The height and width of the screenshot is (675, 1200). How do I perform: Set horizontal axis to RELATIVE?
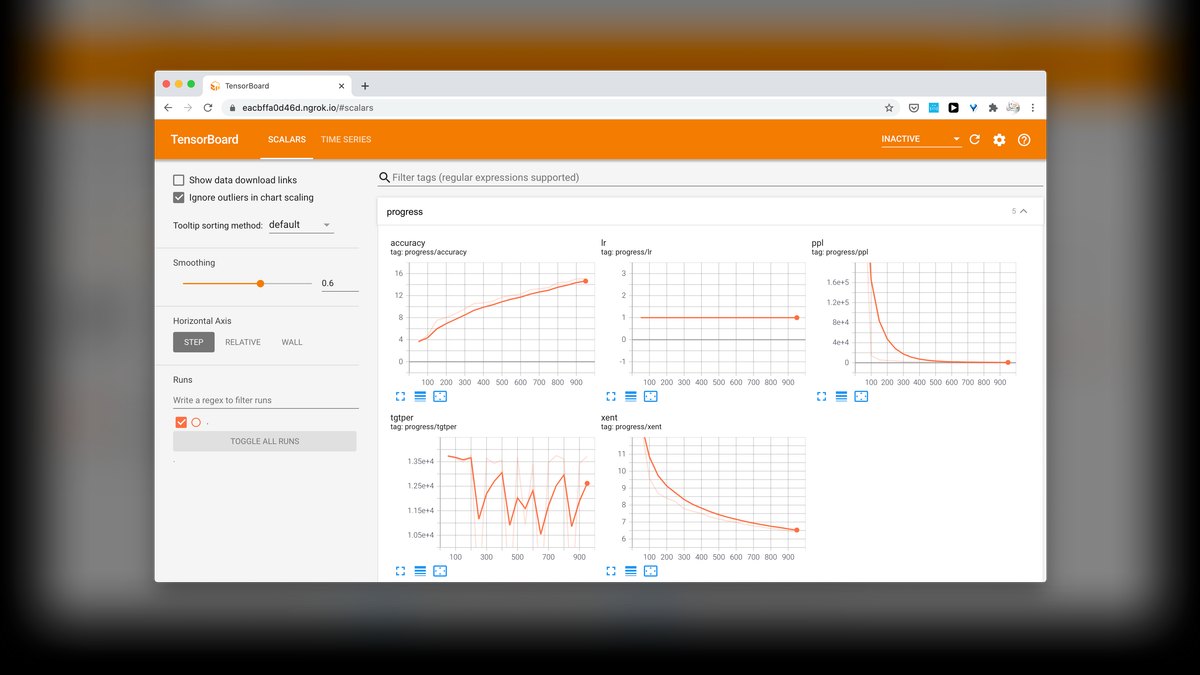click(243, 342)
